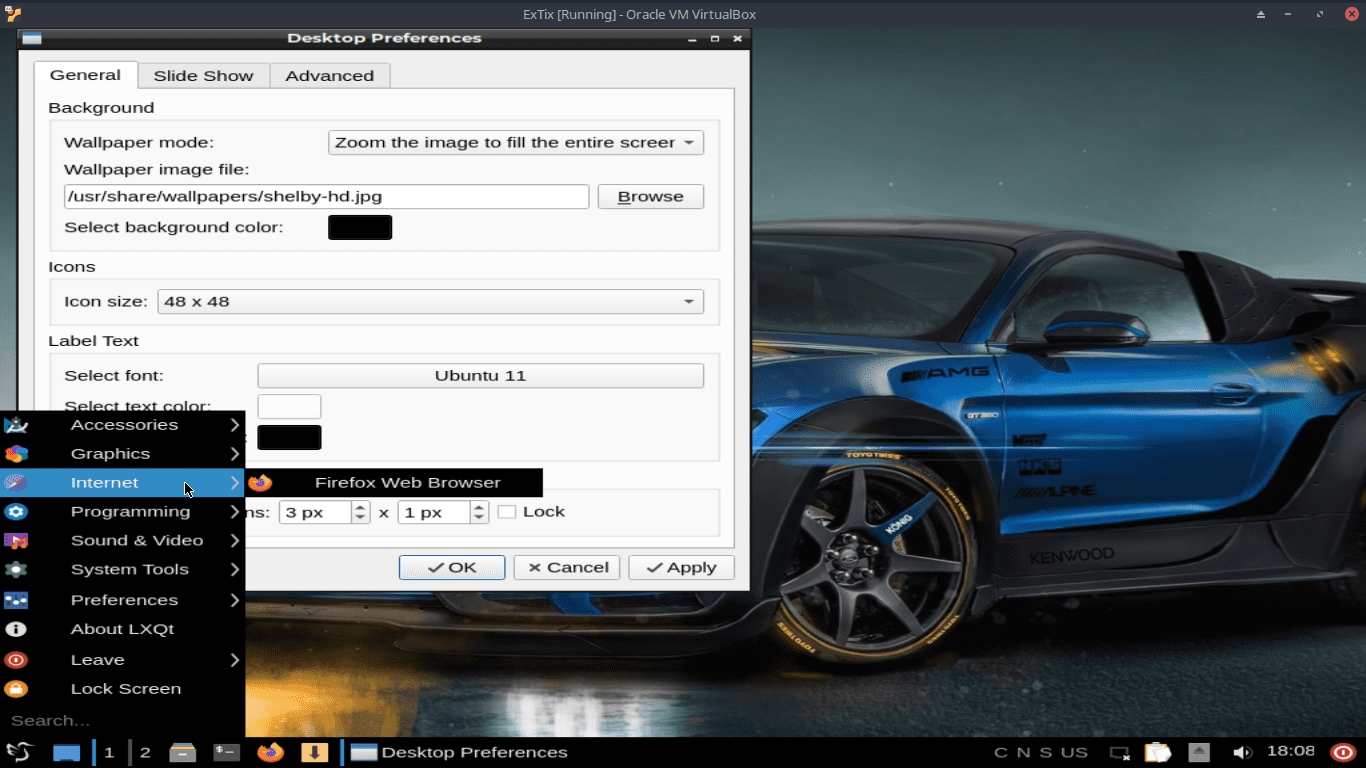Viewport: 1366px width, 768px height.
Task: Launch Firefox from the panel quicklaunch
Action: point(270,752)
